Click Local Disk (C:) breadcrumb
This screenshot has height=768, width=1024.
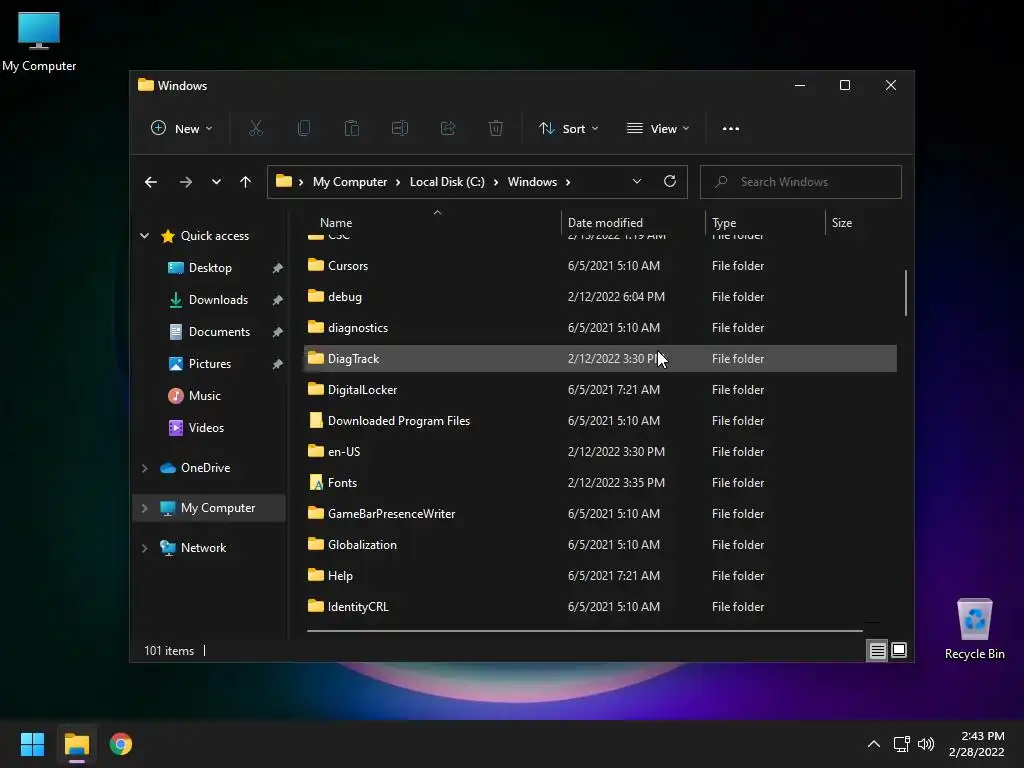(447, 182)
